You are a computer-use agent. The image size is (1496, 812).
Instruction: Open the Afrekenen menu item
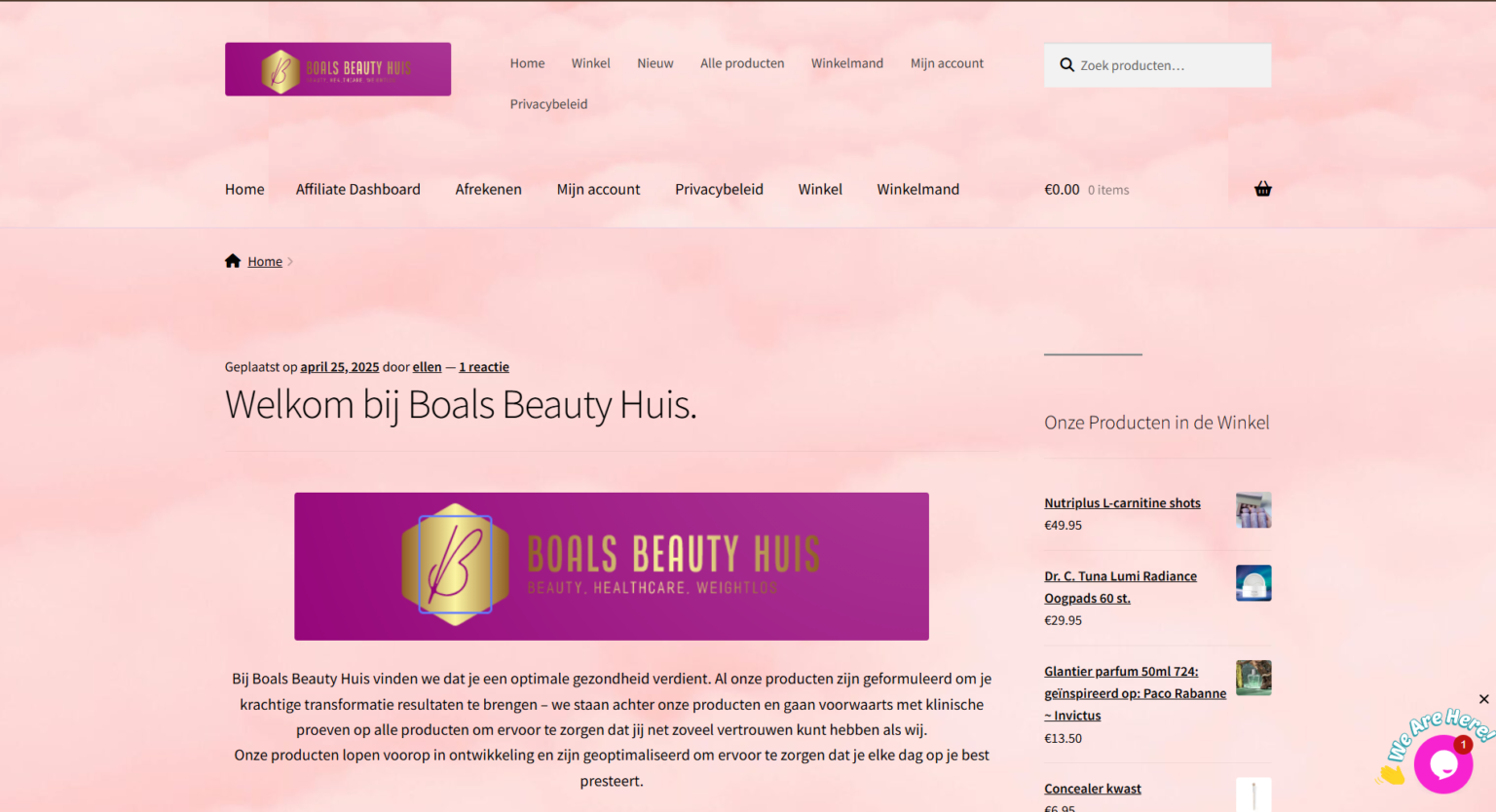488,189
